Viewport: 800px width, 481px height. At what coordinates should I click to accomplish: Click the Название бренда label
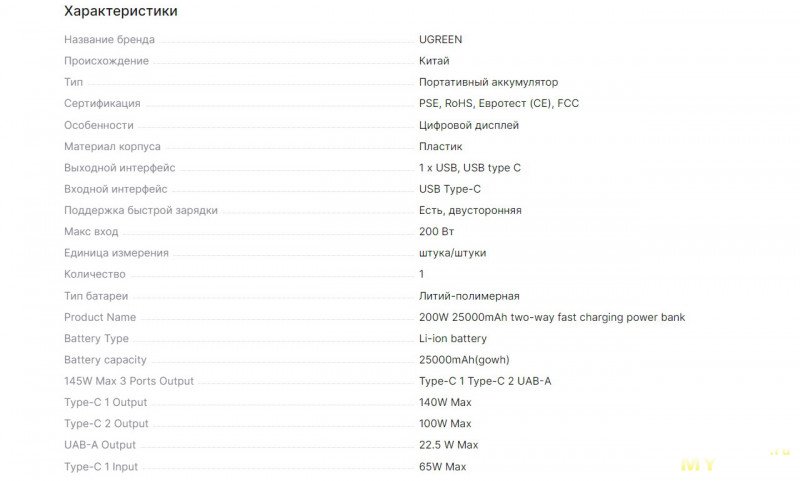coord(109,39)
